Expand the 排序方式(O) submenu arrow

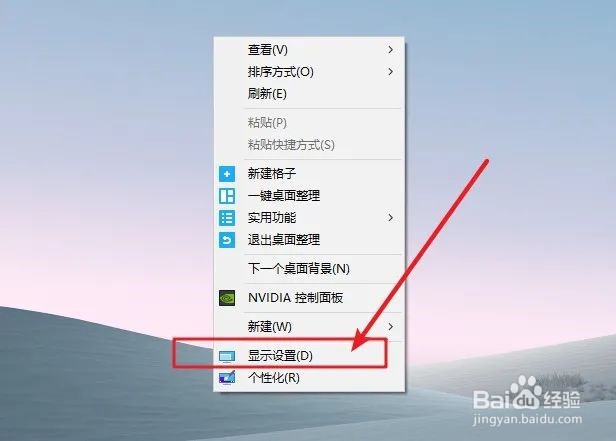tap(390, 72)
